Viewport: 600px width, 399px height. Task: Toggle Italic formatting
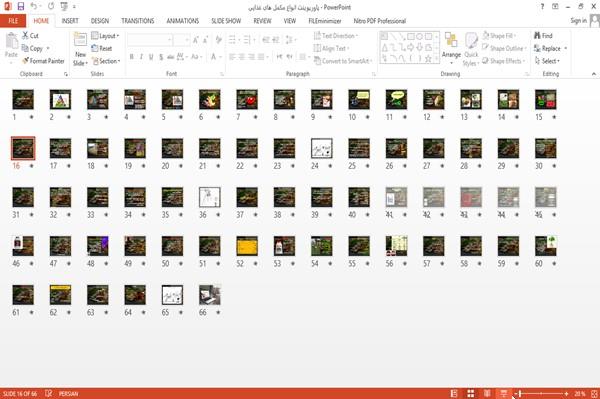point(141,57)
